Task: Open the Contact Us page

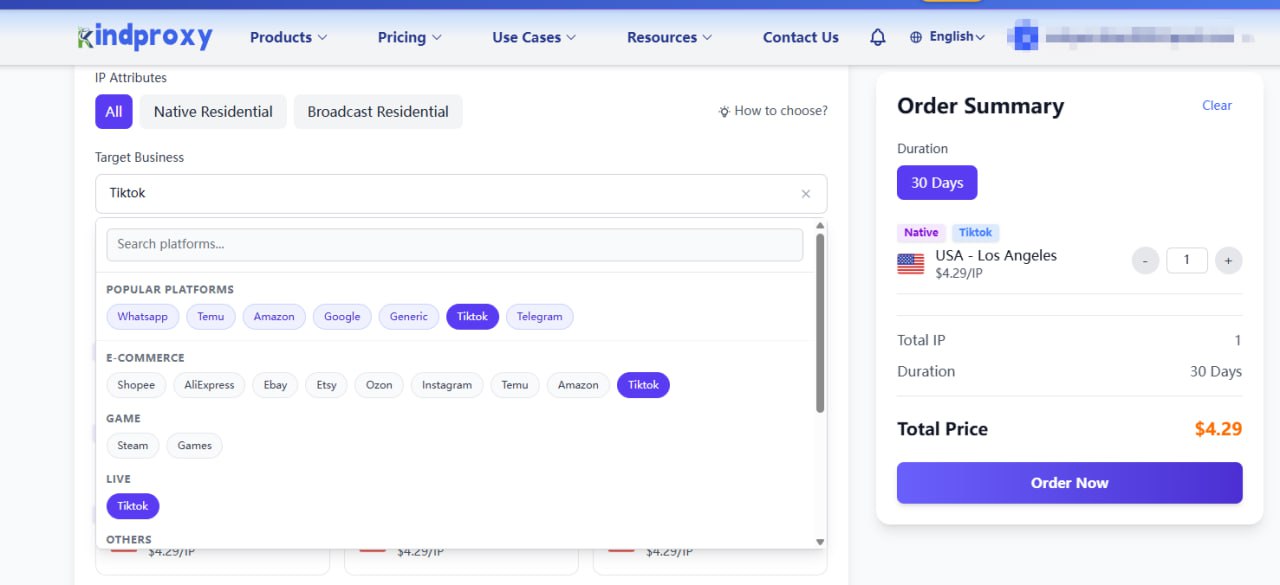Action: tap(800, 37)
